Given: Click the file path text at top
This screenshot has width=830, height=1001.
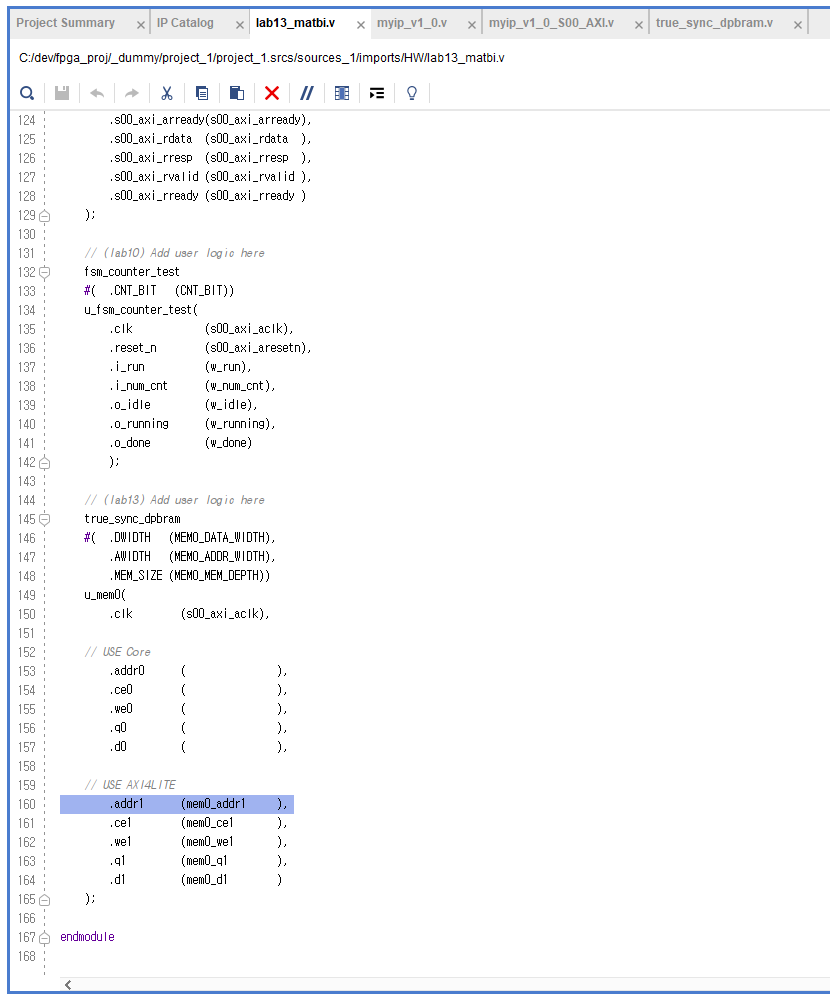Looking at the screenshot, I should 262,58.
